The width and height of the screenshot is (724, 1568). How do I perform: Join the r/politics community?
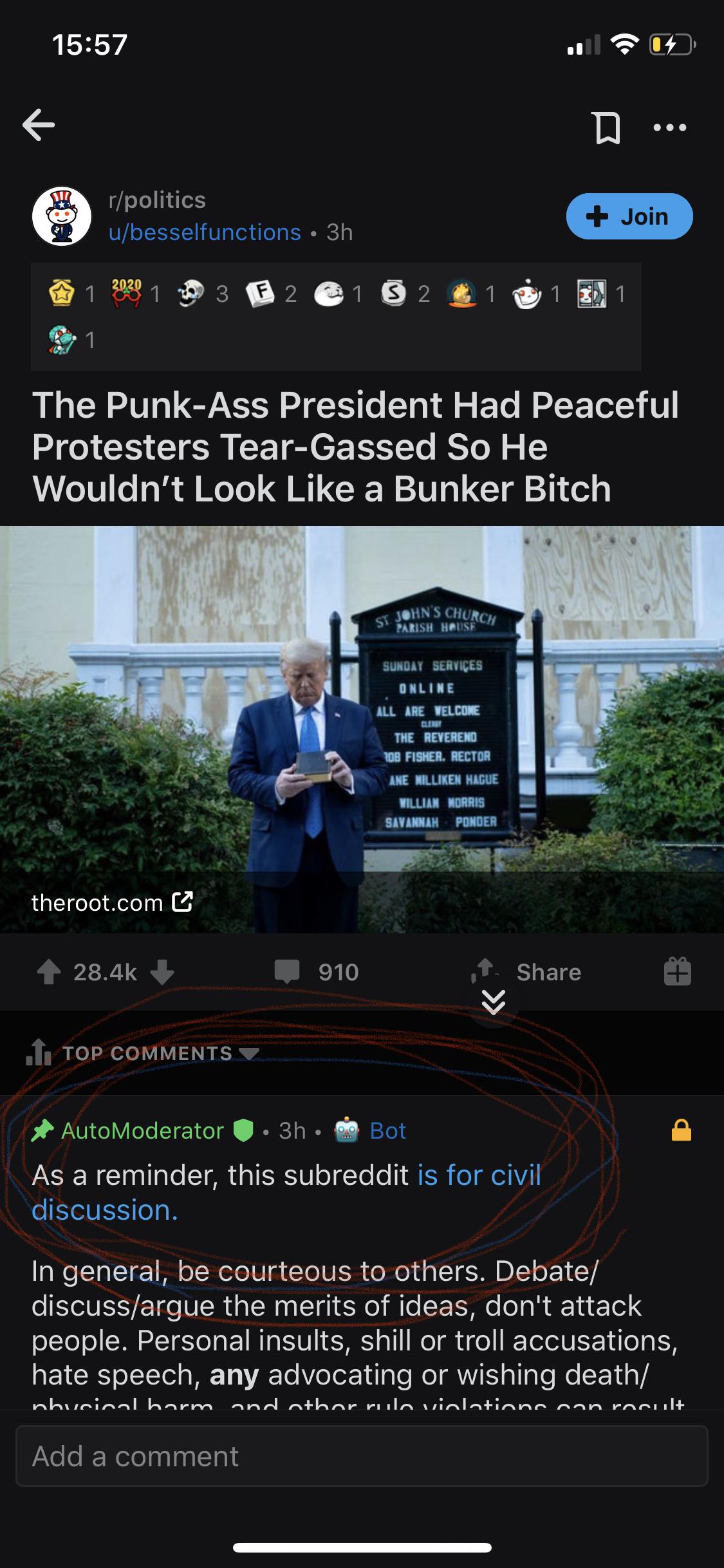point(629,216)
